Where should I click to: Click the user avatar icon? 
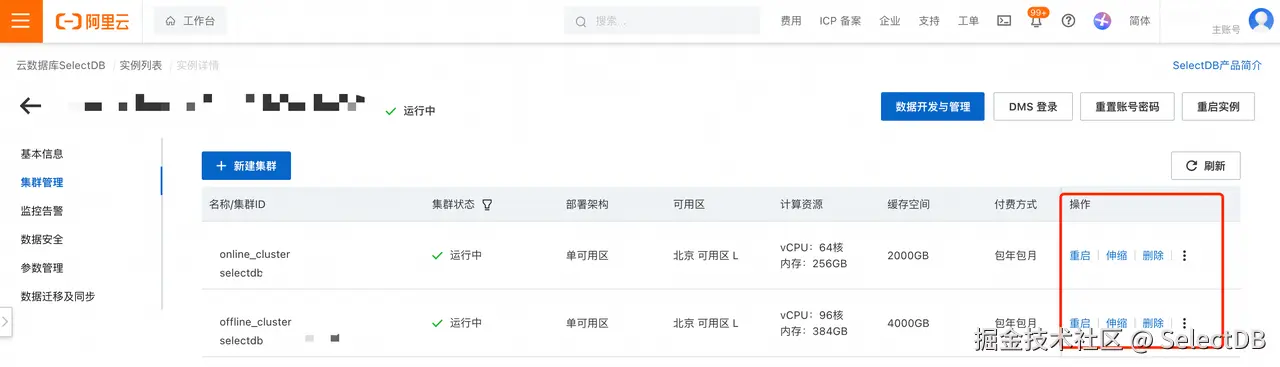click(1260, 21)
